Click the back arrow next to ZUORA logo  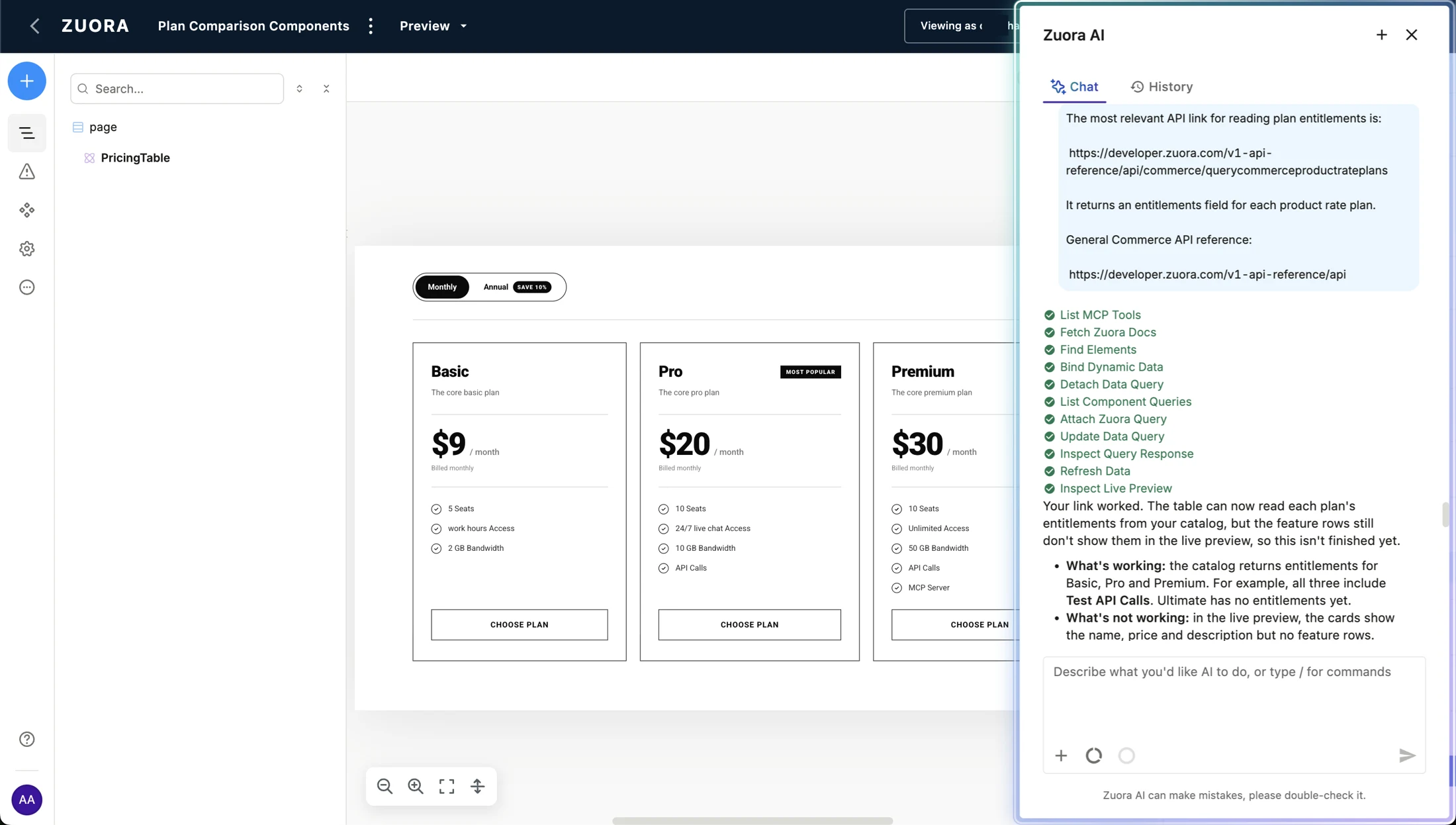pos(34,26)
